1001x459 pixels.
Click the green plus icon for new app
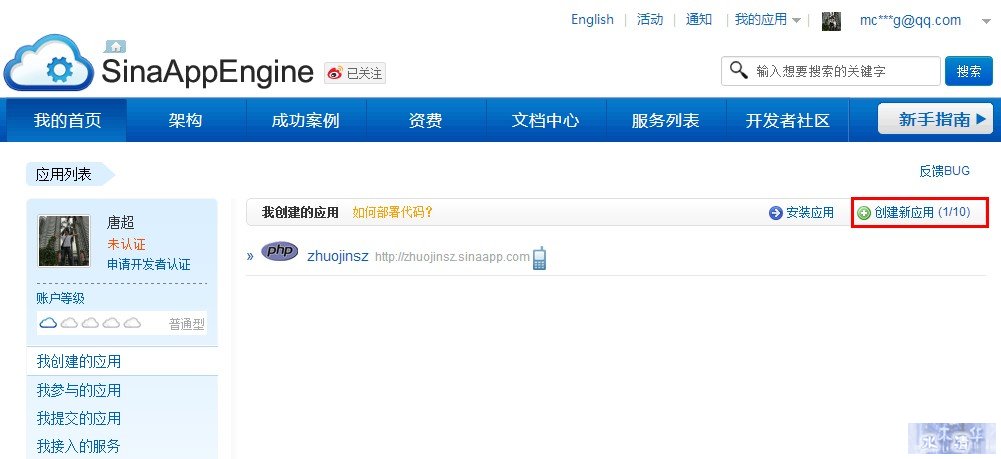[x=864, y=213]
